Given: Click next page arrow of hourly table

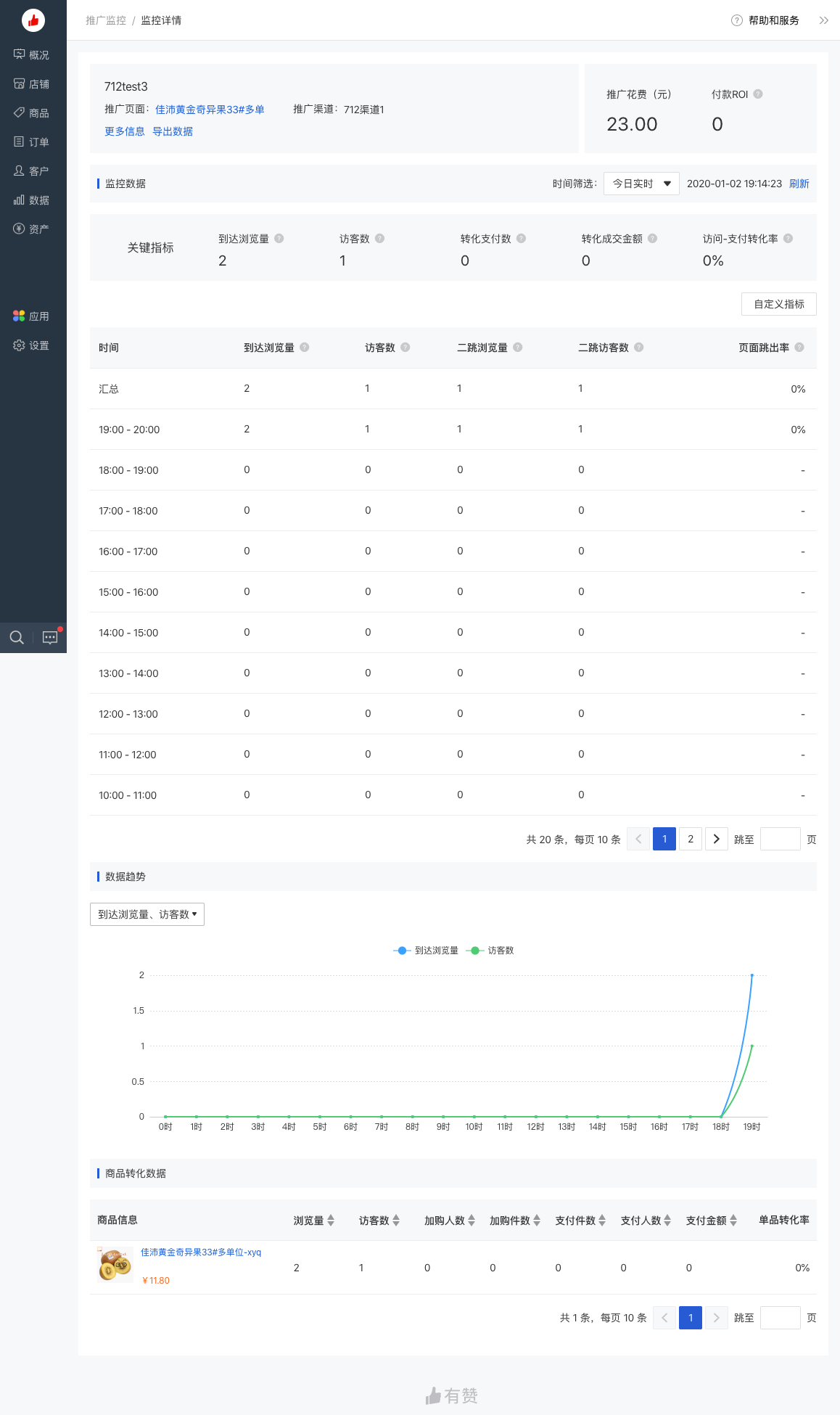Looking at the screenshot, I should pyautogui.click(x=717, y=839).
